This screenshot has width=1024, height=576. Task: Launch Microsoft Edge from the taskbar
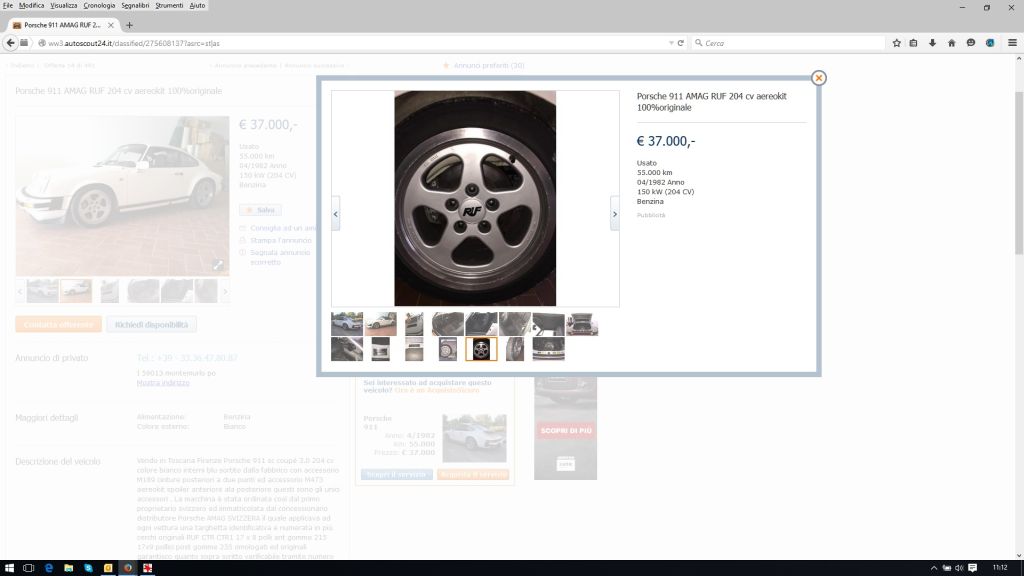click(49, 568)
